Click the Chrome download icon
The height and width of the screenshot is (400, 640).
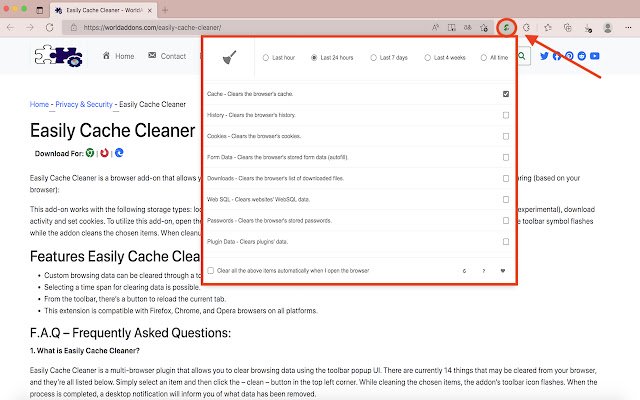[x=90, y=153]
